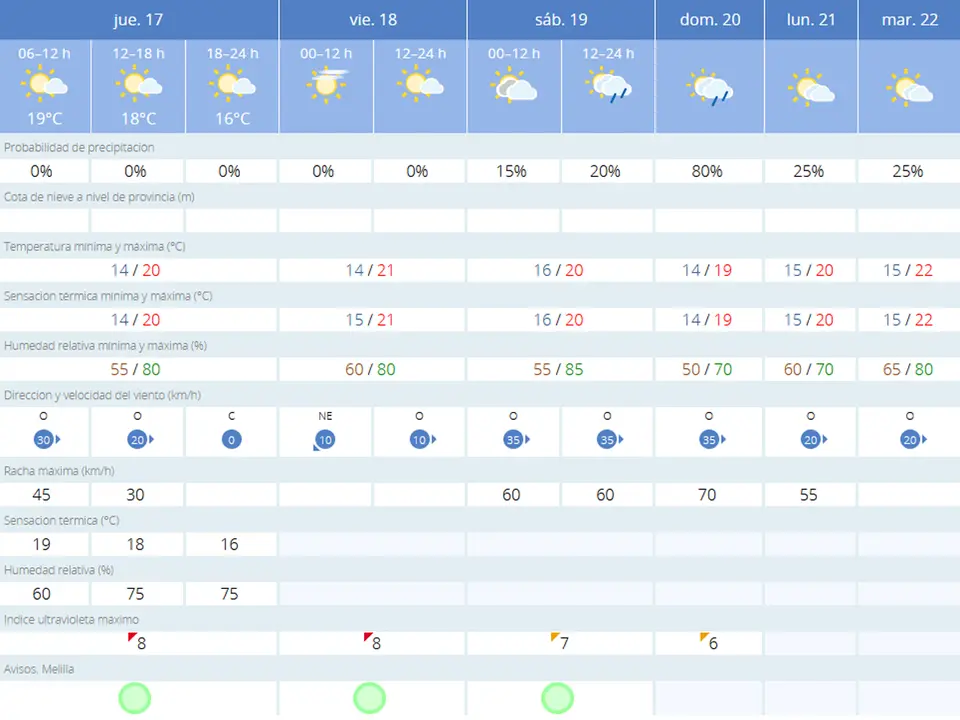Click the 80% precipitation value for dom. 20
Screen dimensions: 960x720
click(x=707, y=171)
